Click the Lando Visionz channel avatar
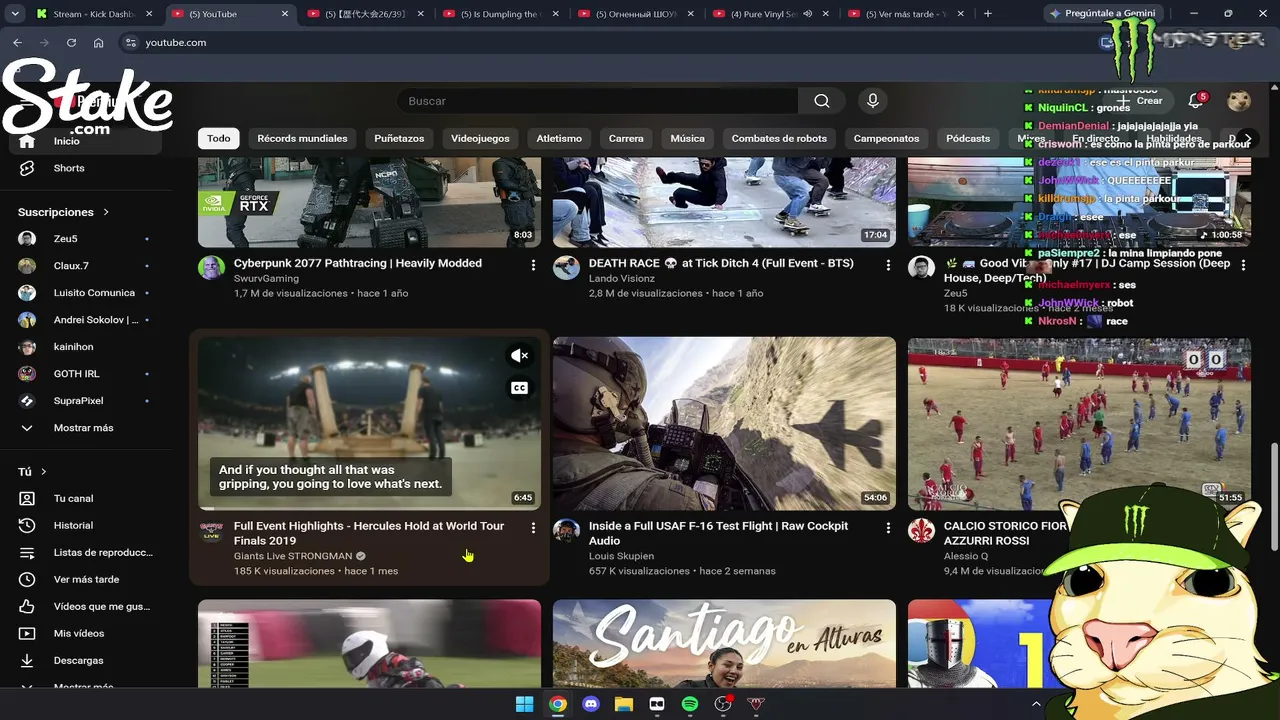 point(566,268)
